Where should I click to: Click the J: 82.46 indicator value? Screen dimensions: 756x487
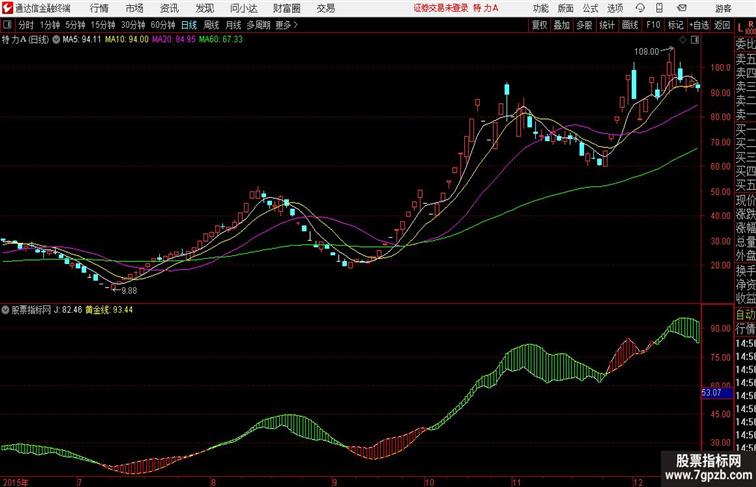pyautogui.click(x=68, y=310)
